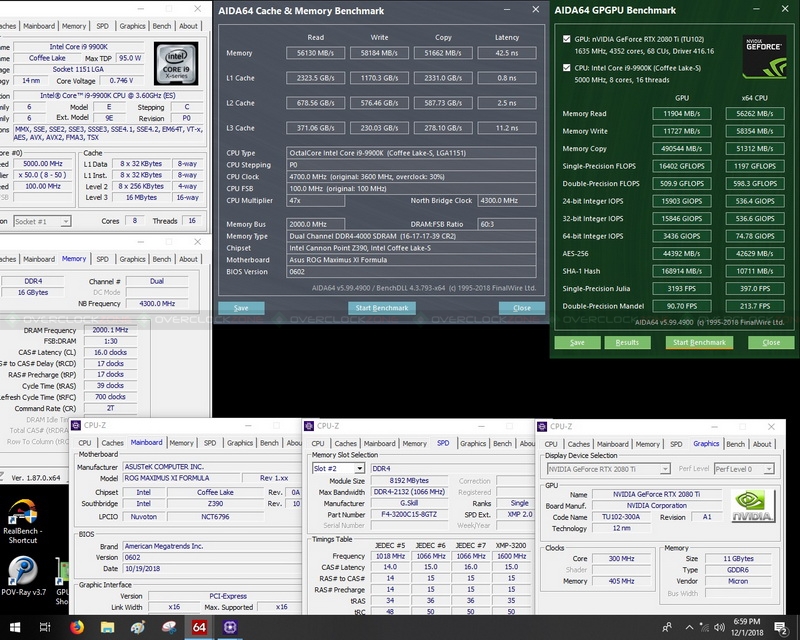Click the Motherboard Asus ROG Maximus XI Formula field

(411, 260)
